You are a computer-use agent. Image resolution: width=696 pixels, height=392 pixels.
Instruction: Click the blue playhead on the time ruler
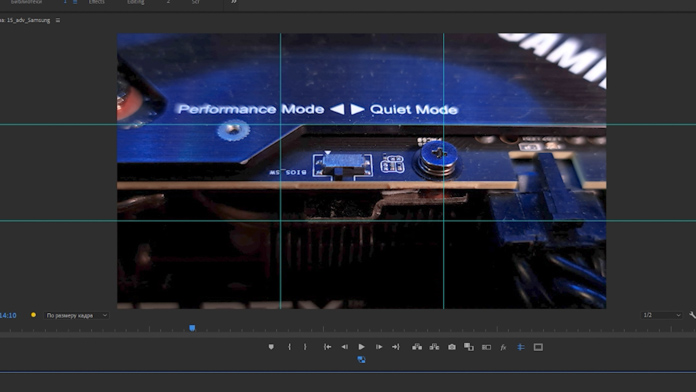(192, 328)
